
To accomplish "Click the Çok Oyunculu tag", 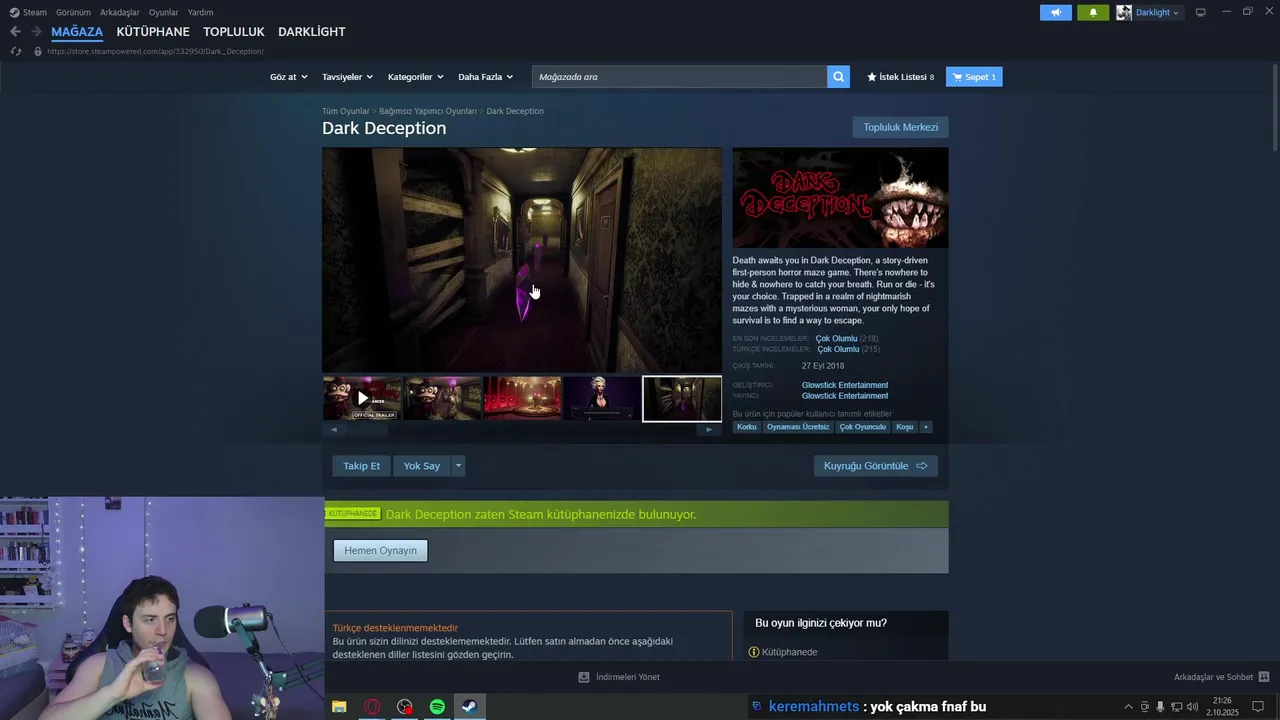I will pos(862,427).
